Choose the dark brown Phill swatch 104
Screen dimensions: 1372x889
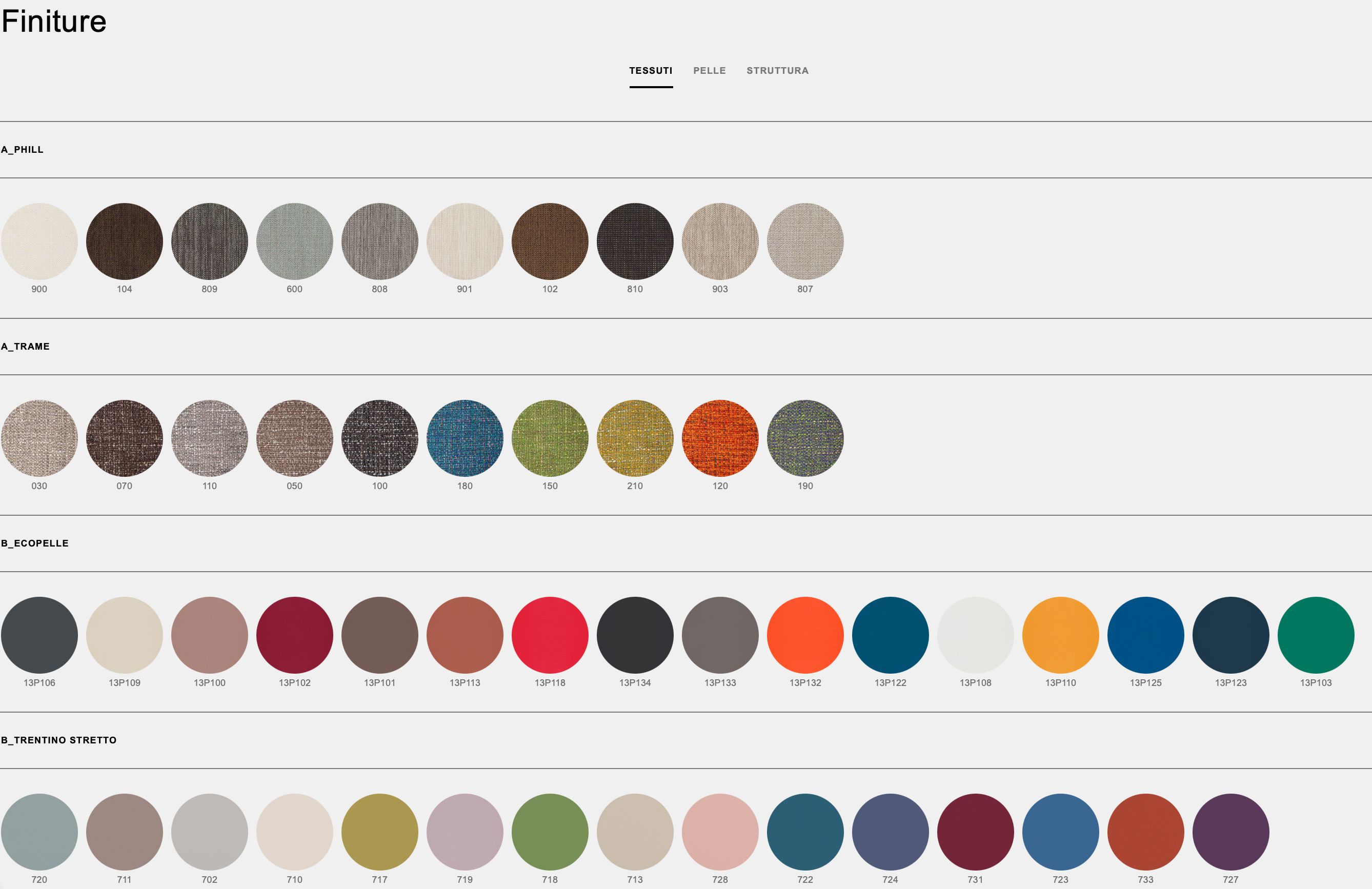click(125, 241)
